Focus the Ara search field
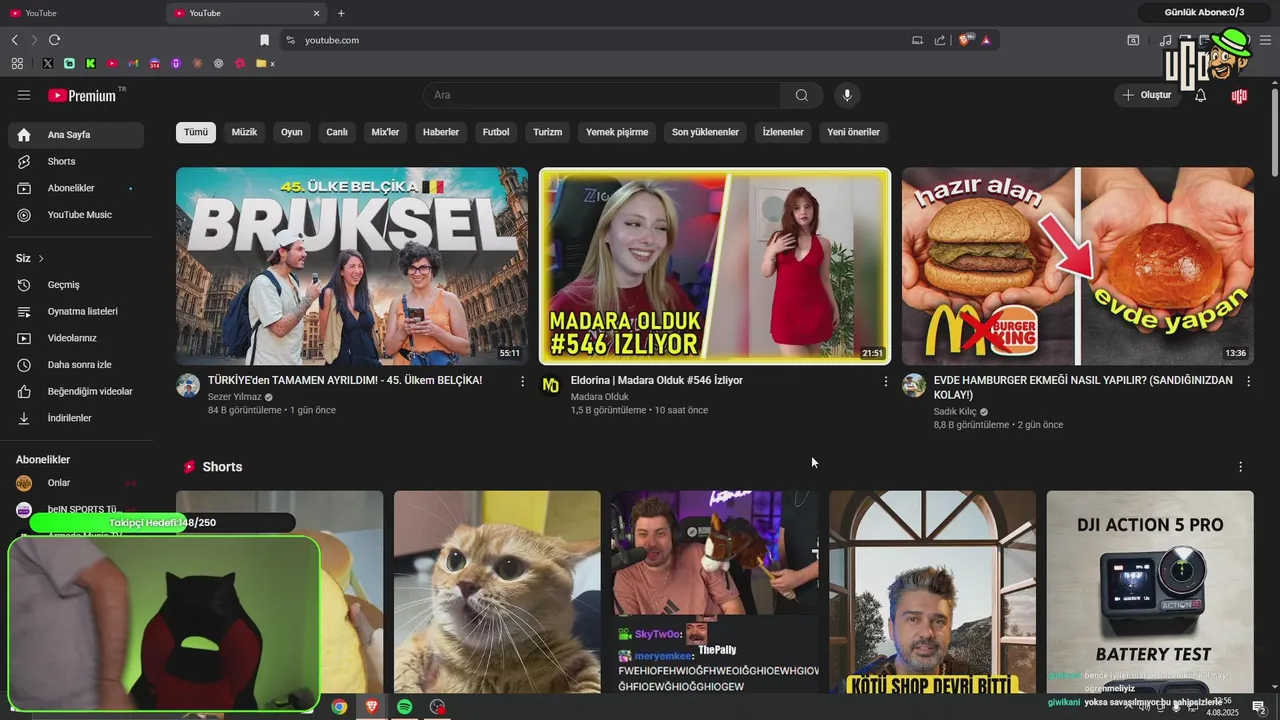 tap(602, 95)
